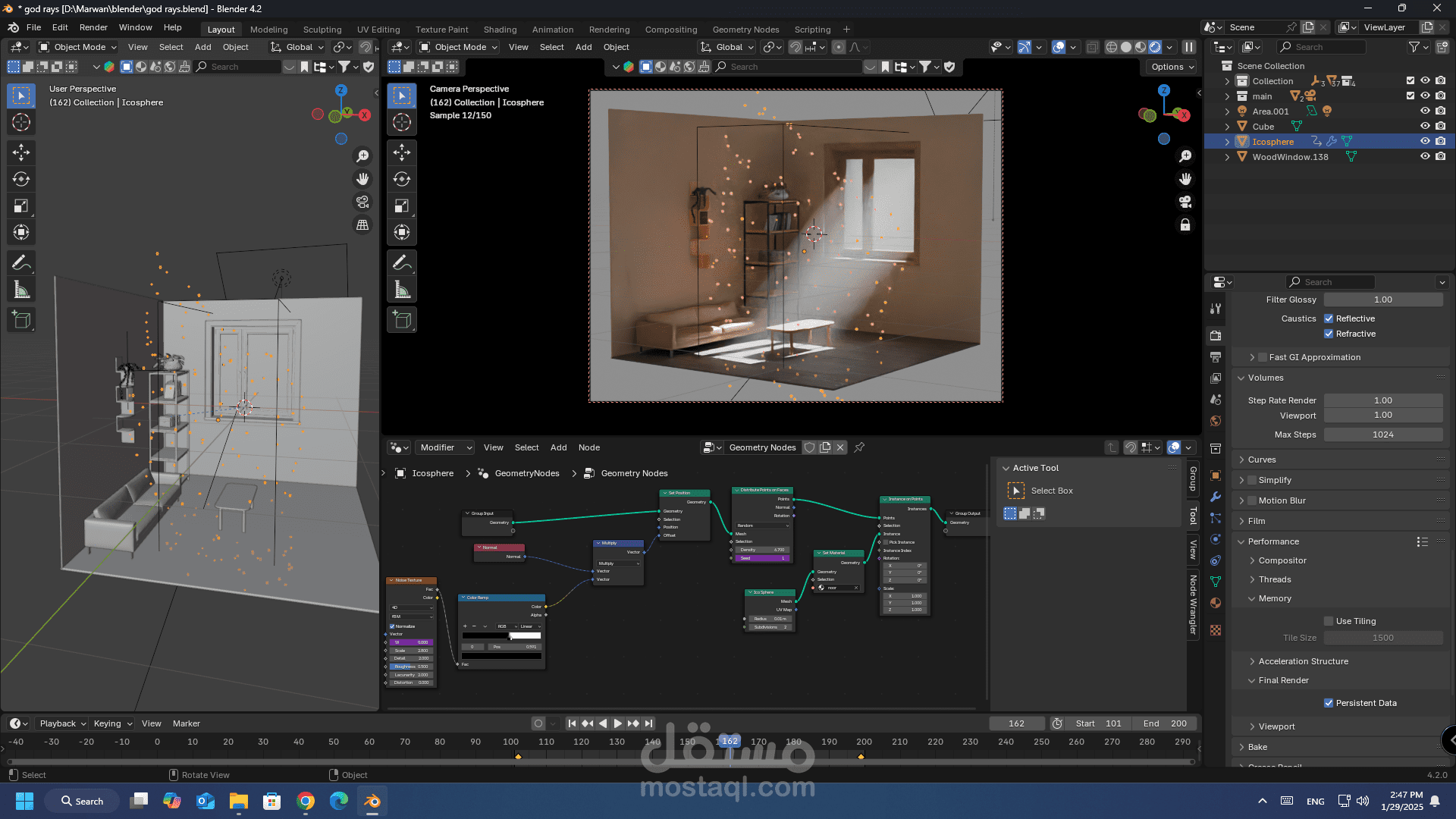The image size is (1456, 819).
Task: Disable Reflective caustics checkbox
Action: (1329, 318)
